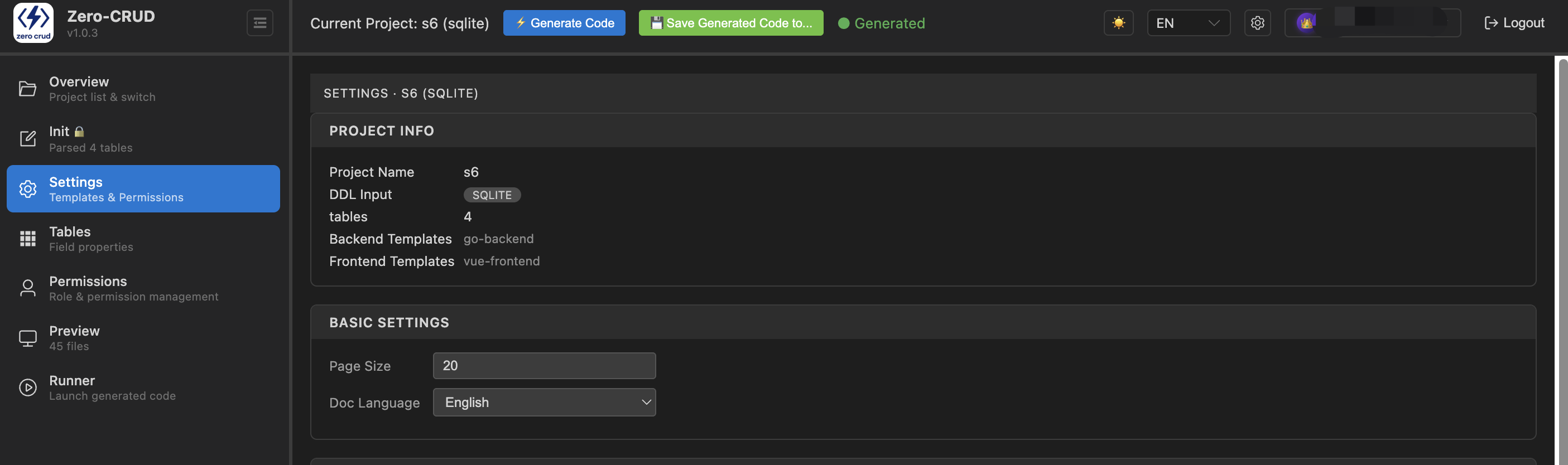The image size is (1568, 465).
Task: Click the SQLITE badge
Action: [492, 195]
